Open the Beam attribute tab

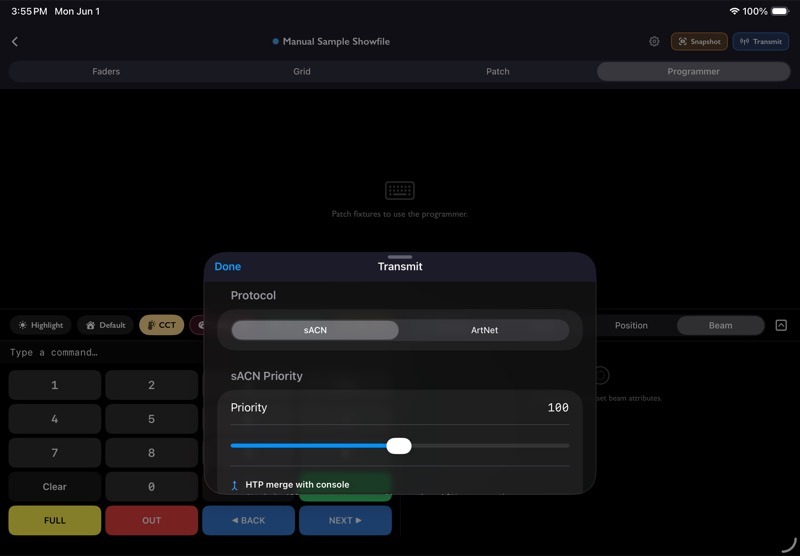(x=720, y=325)
